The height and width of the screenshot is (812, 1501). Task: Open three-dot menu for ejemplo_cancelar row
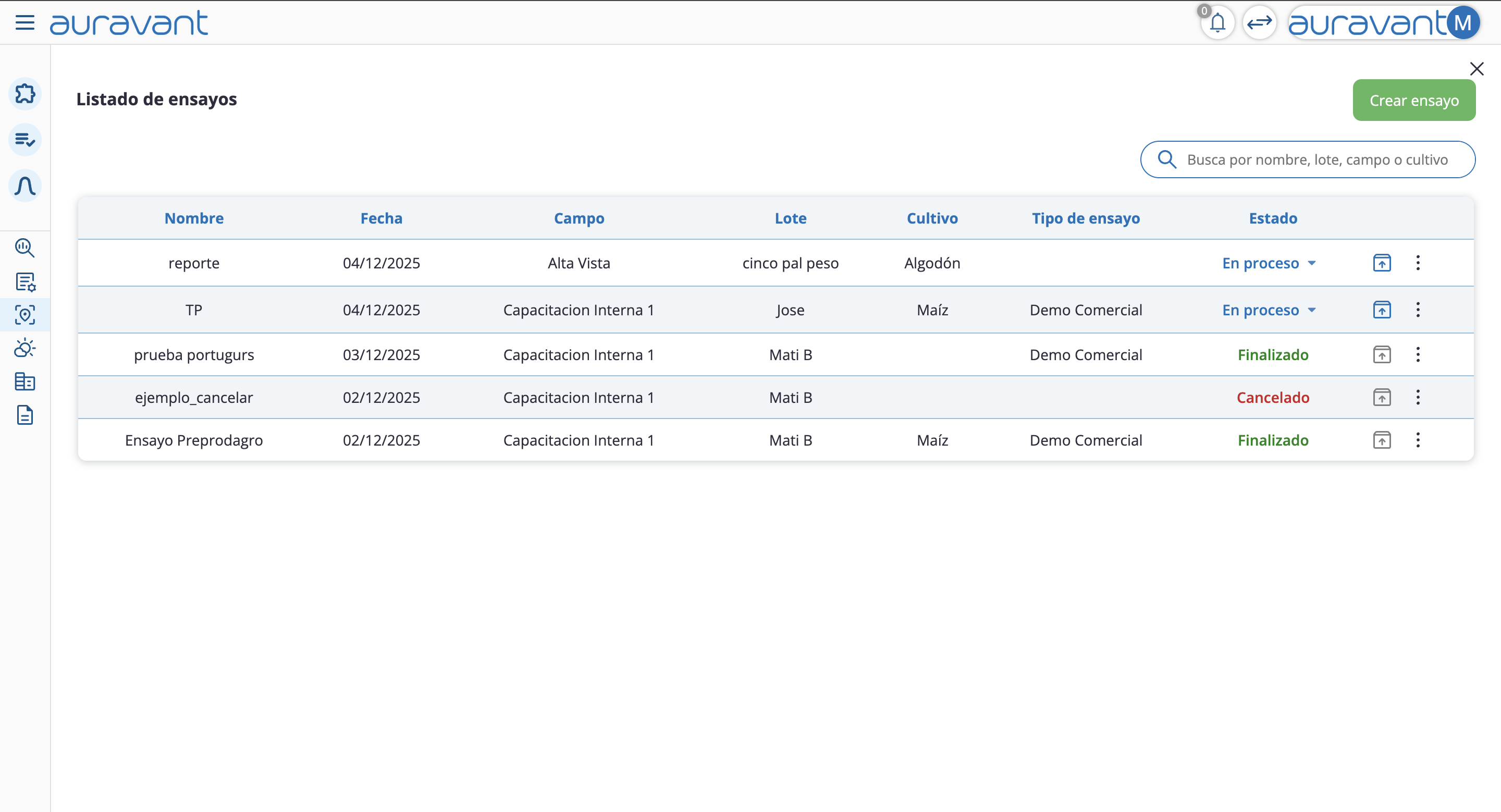tap(1418, 397)
